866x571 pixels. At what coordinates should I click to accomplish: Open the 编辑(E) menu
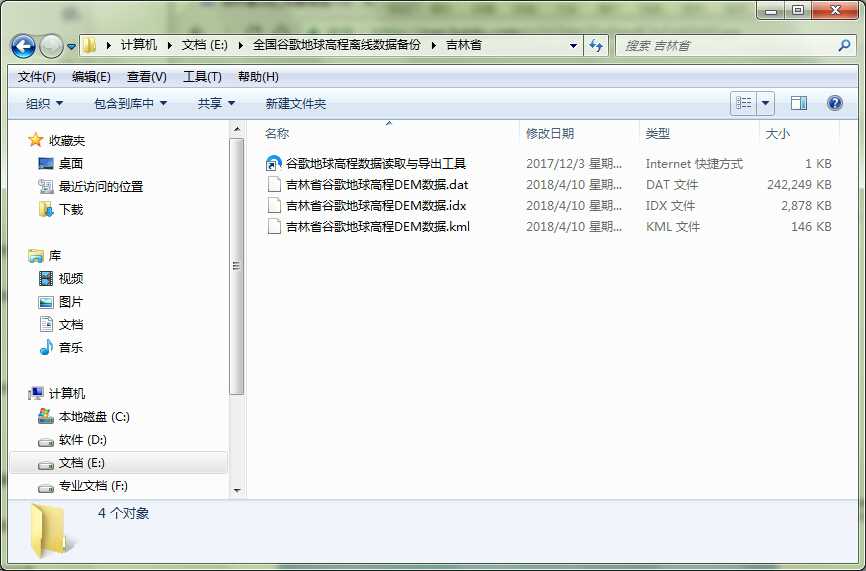coord(91,77)
